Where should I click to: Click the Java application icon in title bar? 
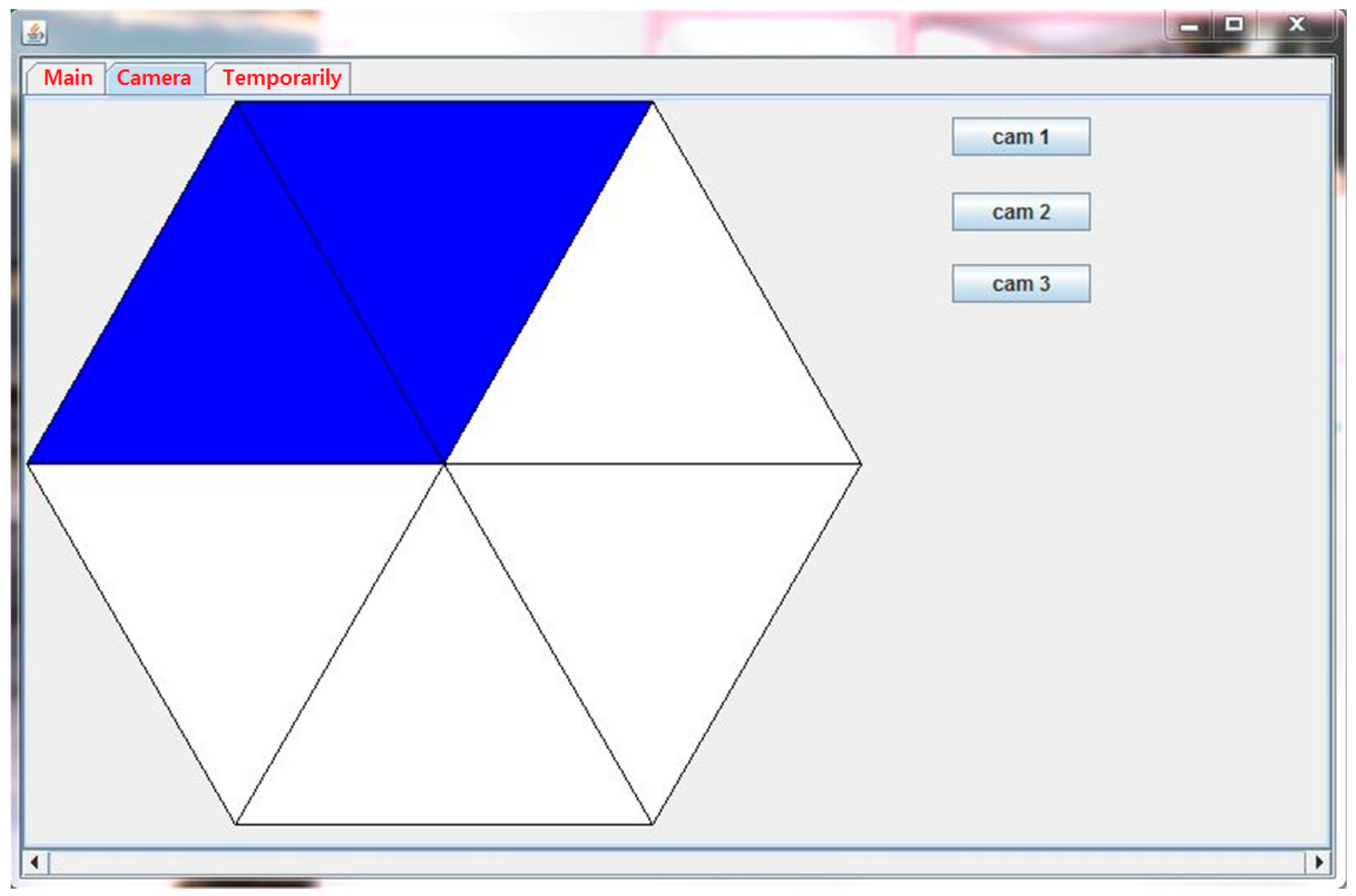(x=34, y=32)
